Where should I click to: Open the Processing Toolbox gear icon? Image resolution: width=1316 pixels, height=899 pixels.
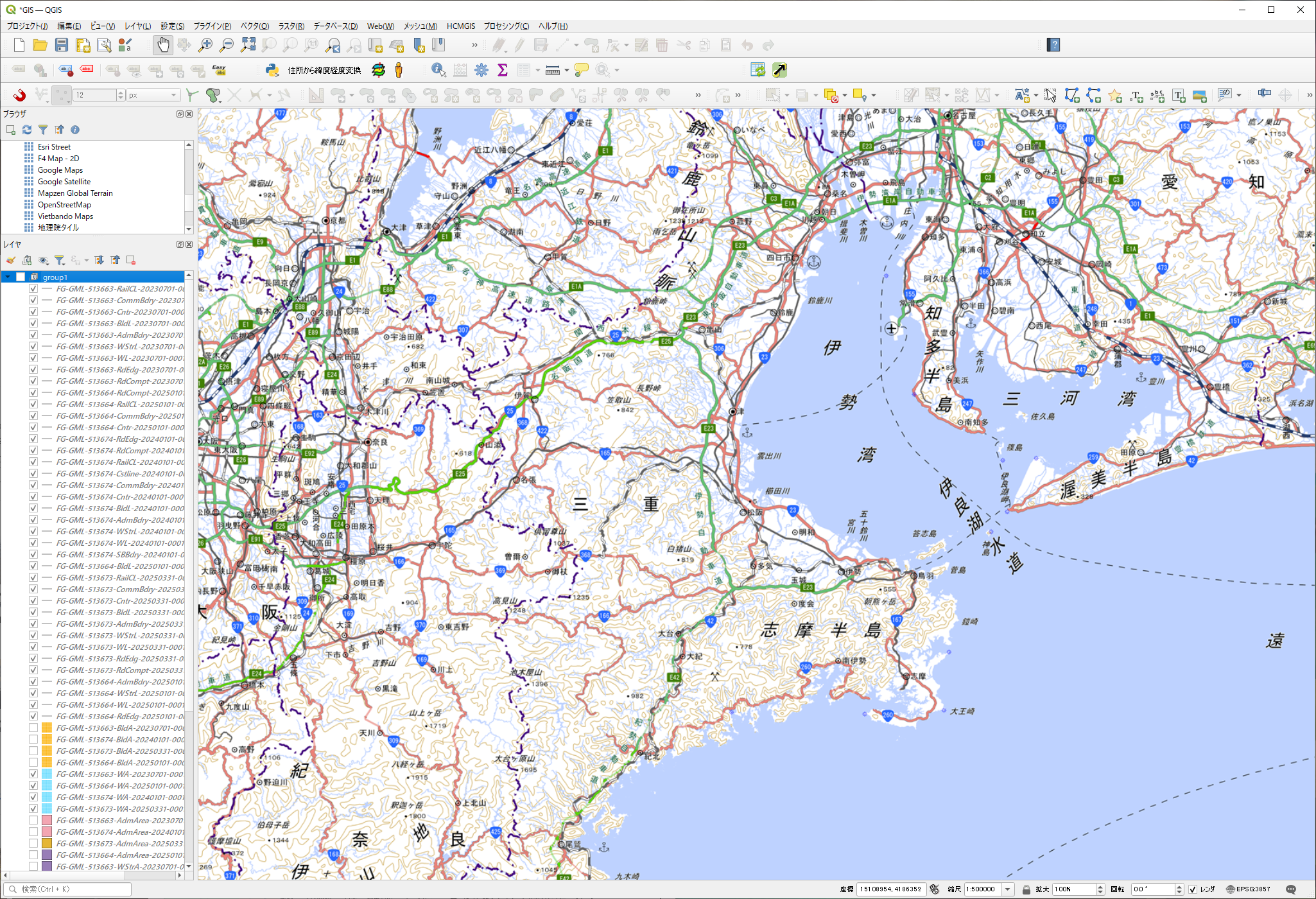tap(481, 70)
